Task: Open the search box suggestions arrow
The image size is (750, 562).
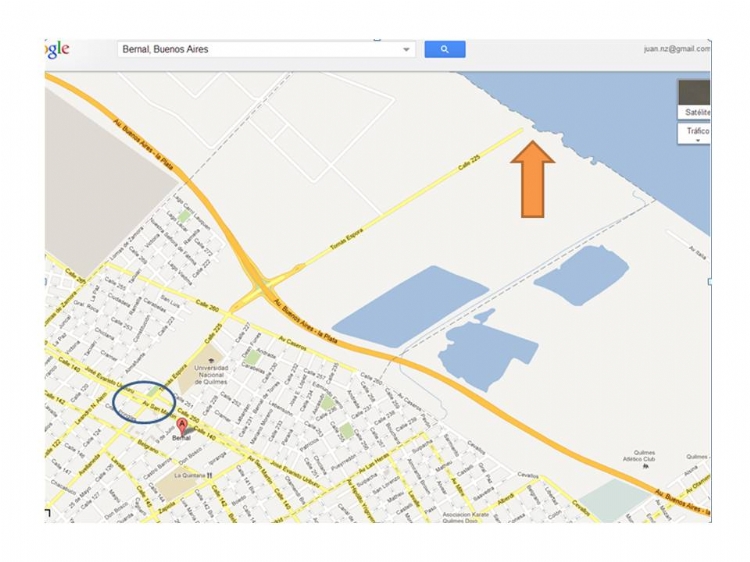Action: [406, 49]
